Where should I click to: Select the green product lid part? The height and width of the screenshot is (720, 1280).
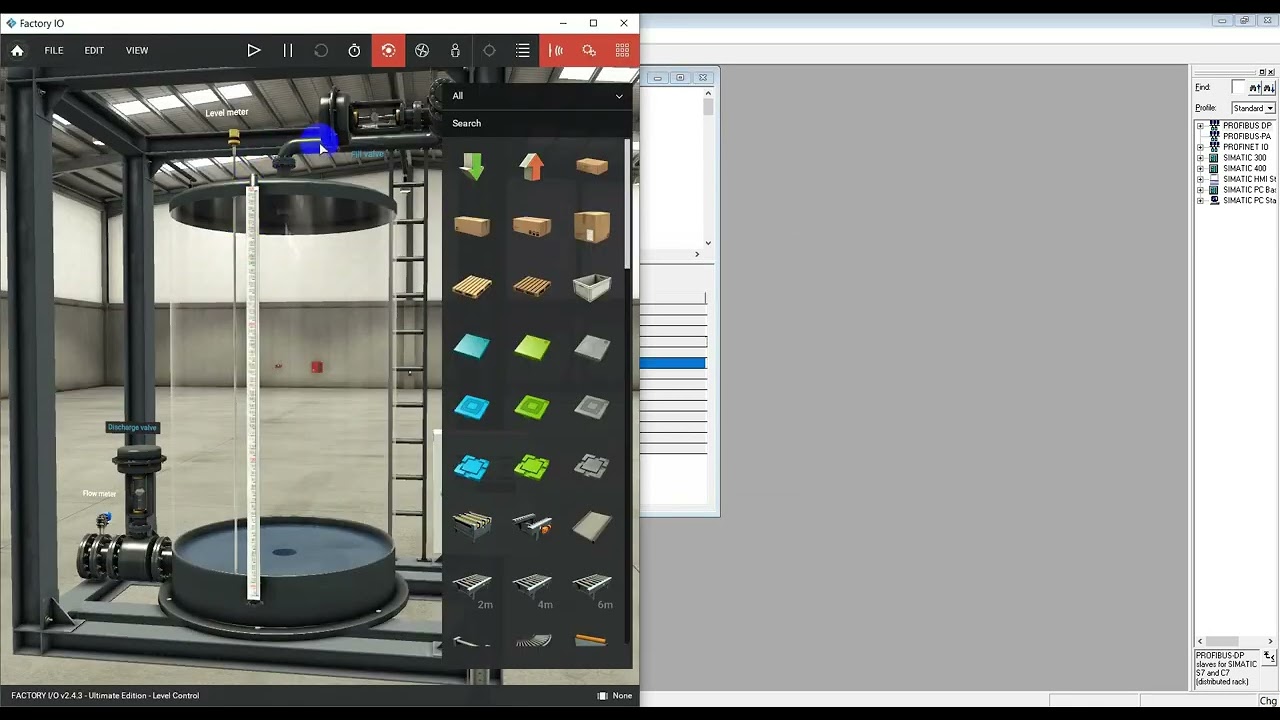tap(532, 467)
